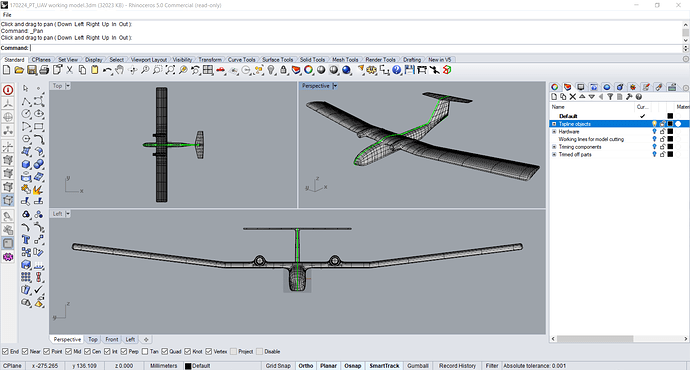
Task: Toggle the Quad osnap checkbox
Action: click(x=165, y=352)
